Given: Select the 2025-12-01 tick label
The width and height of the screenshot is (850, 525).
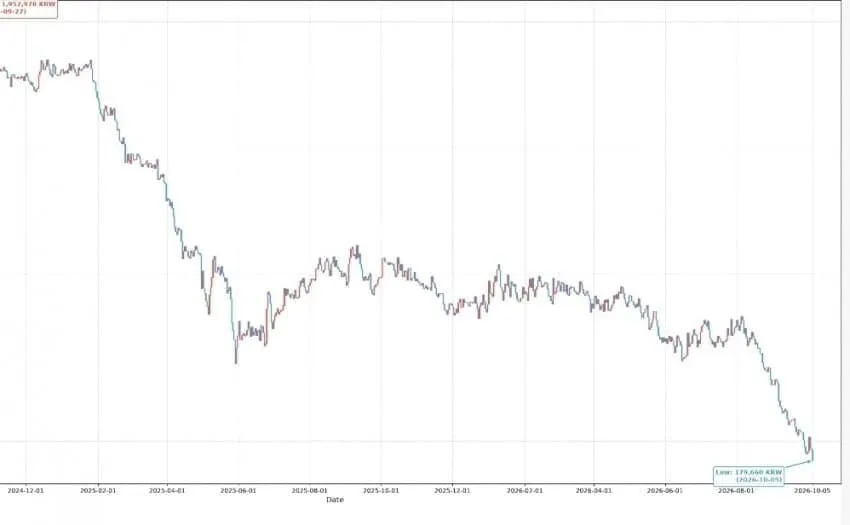Looking at the screenshot, I should pos(452,490).
